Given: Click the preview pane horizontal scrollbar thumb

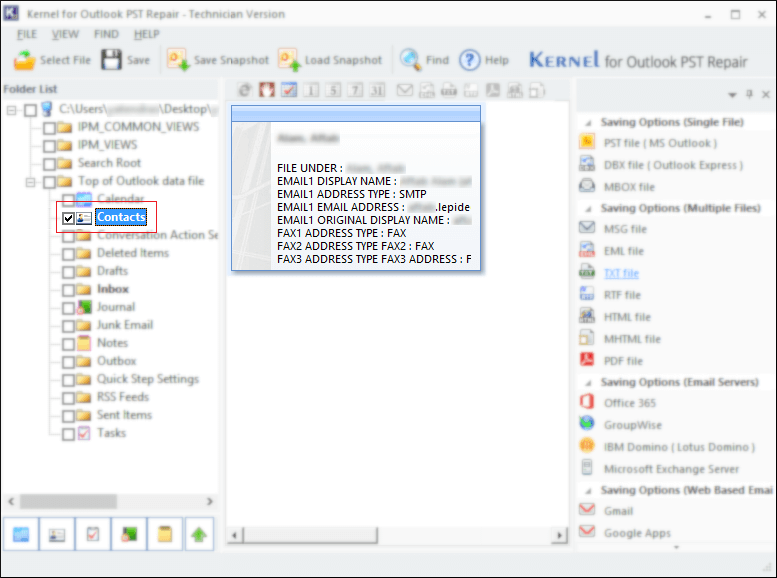Looking at the screenshot, I should (x=310, y=535).
